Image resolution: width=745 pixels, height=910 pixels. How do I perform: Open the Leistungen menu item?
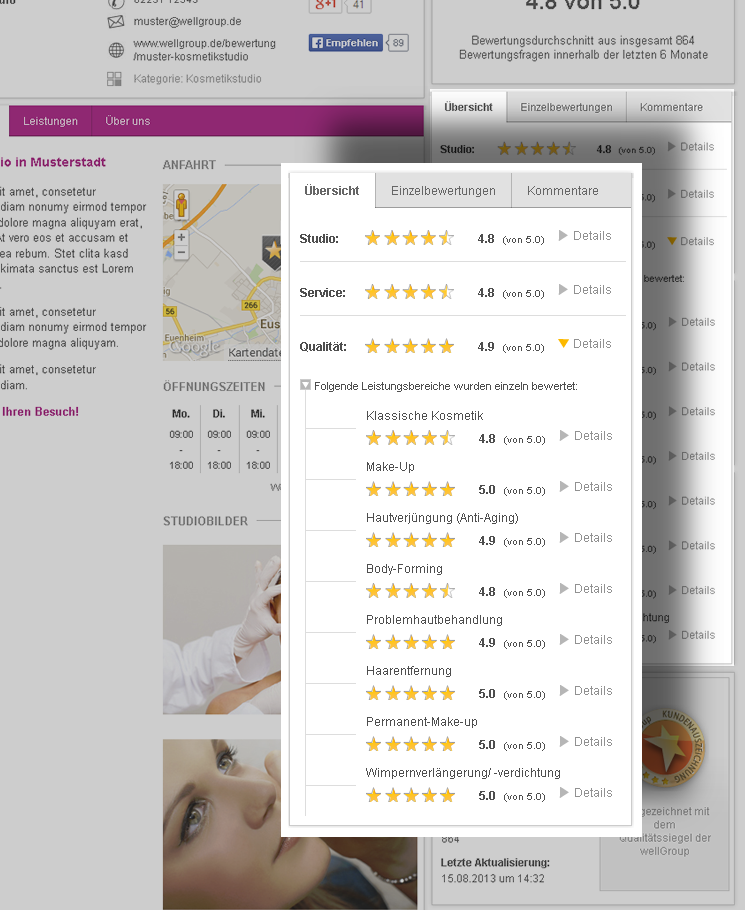pyautogui.click(x=50, y=121)
